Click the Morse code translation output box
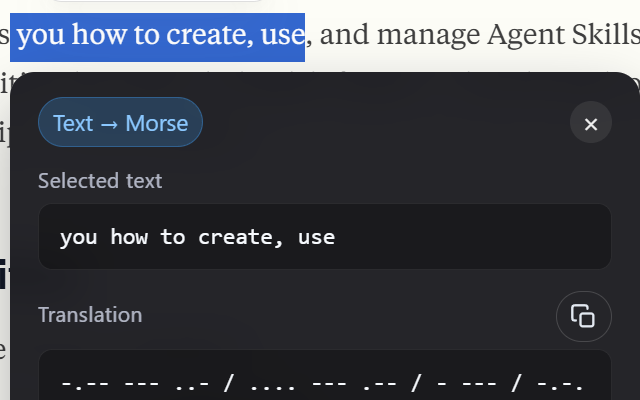 coord(324,382)
